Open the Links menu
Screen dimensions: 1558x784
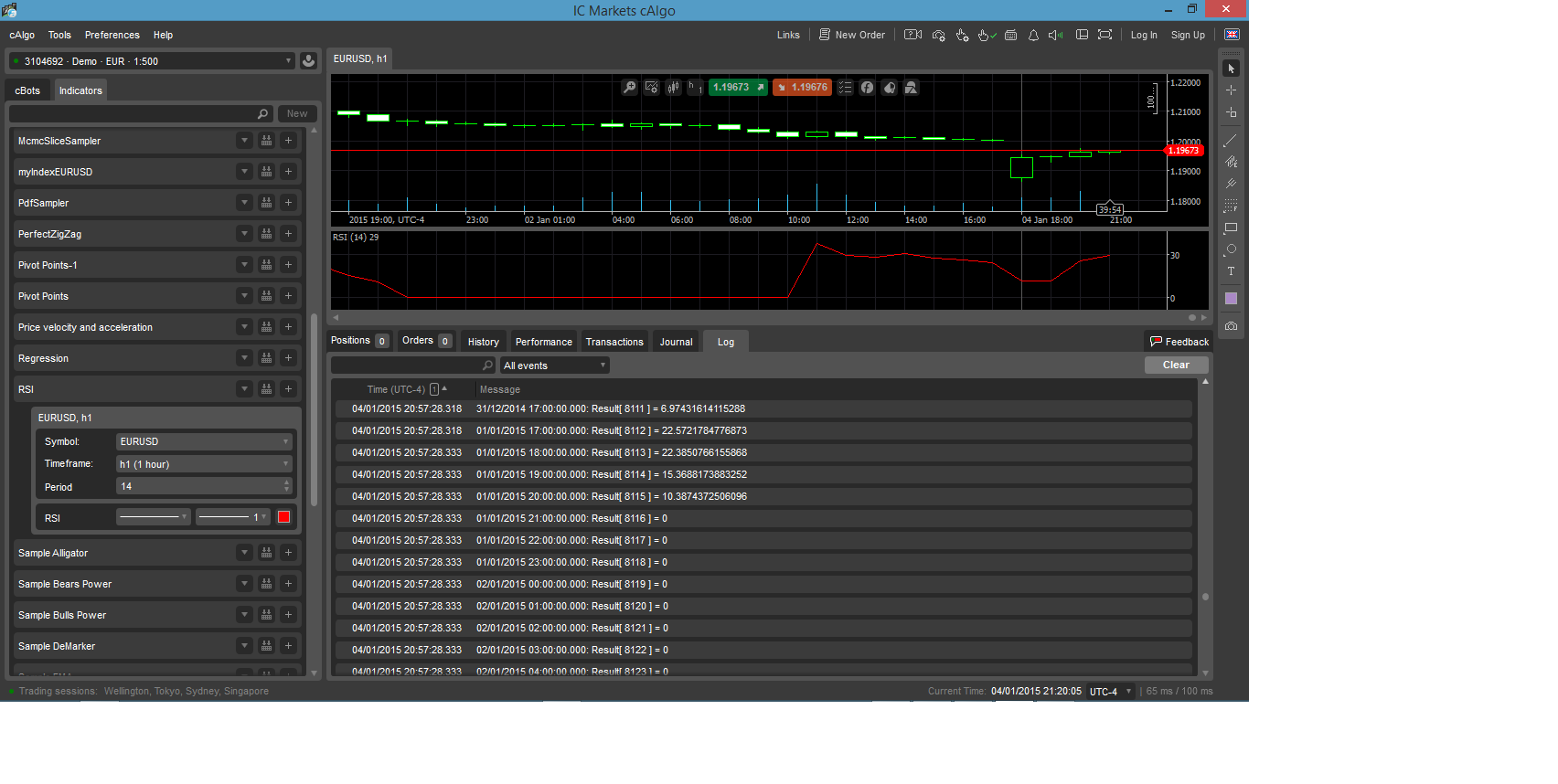788,35
